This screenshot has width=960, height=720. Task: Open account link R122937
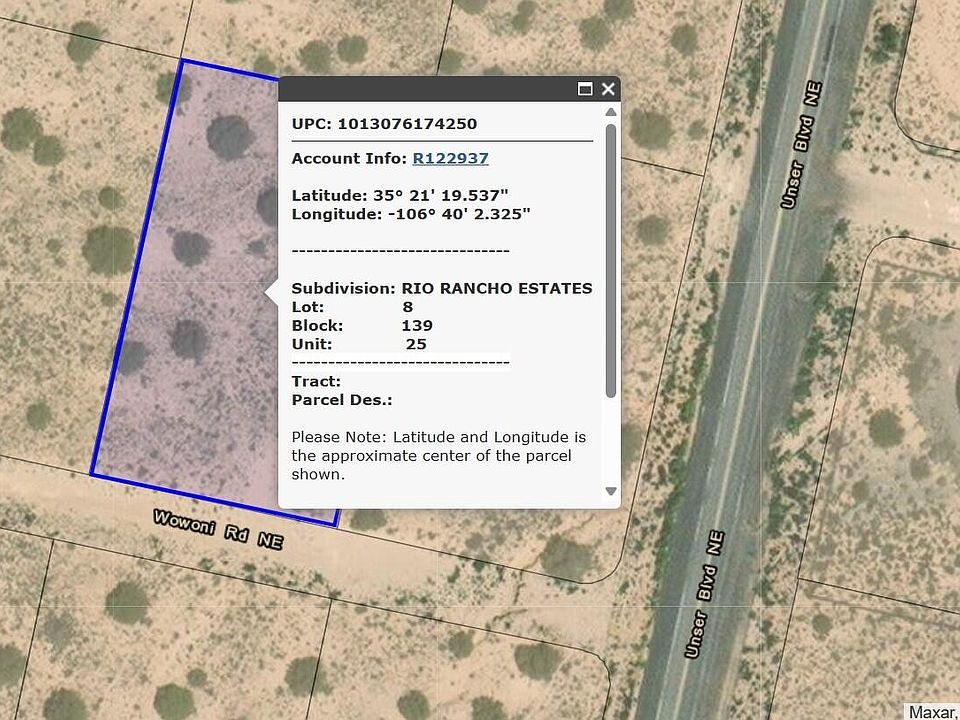451,159
